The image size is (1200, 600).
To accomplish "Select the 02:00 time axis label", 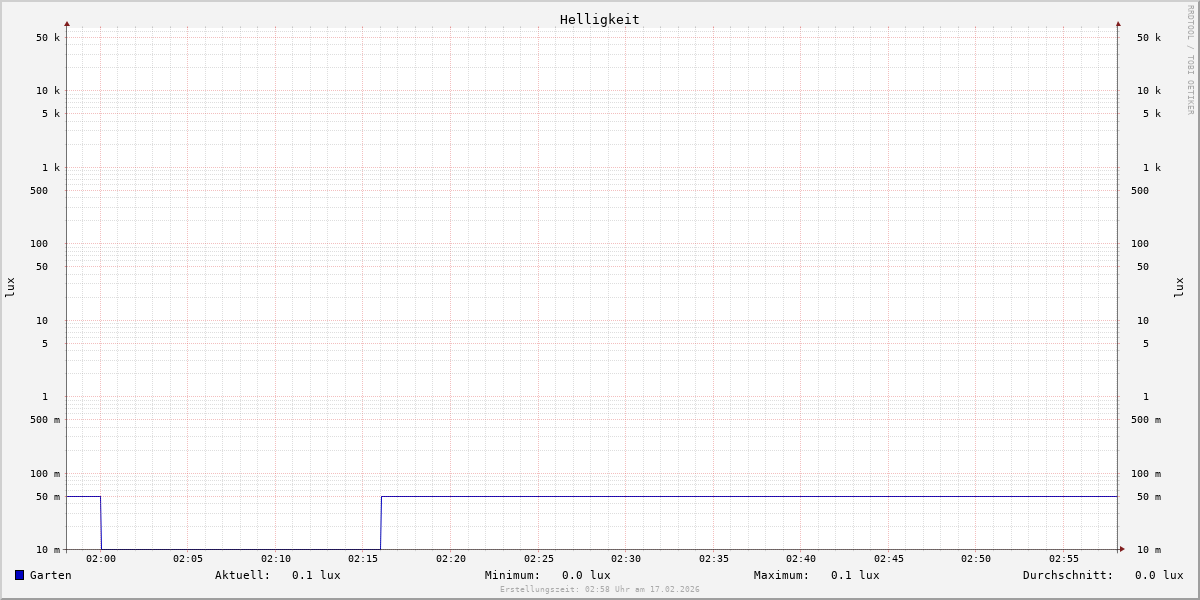I will [101, 559].
